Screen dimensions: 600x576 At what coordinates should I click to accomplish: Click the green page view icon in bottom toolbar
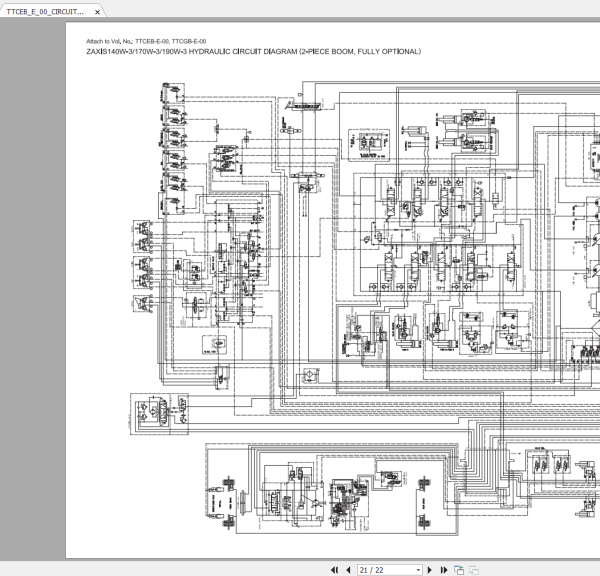pos(459,569)
